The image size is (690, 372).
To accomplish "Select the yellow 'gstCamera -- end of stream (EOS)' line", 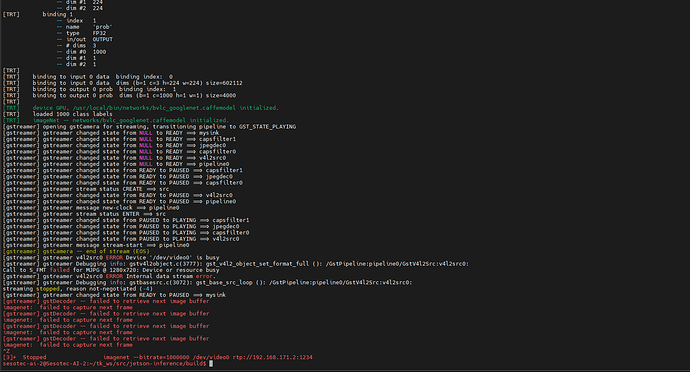I will coord(76,251).
